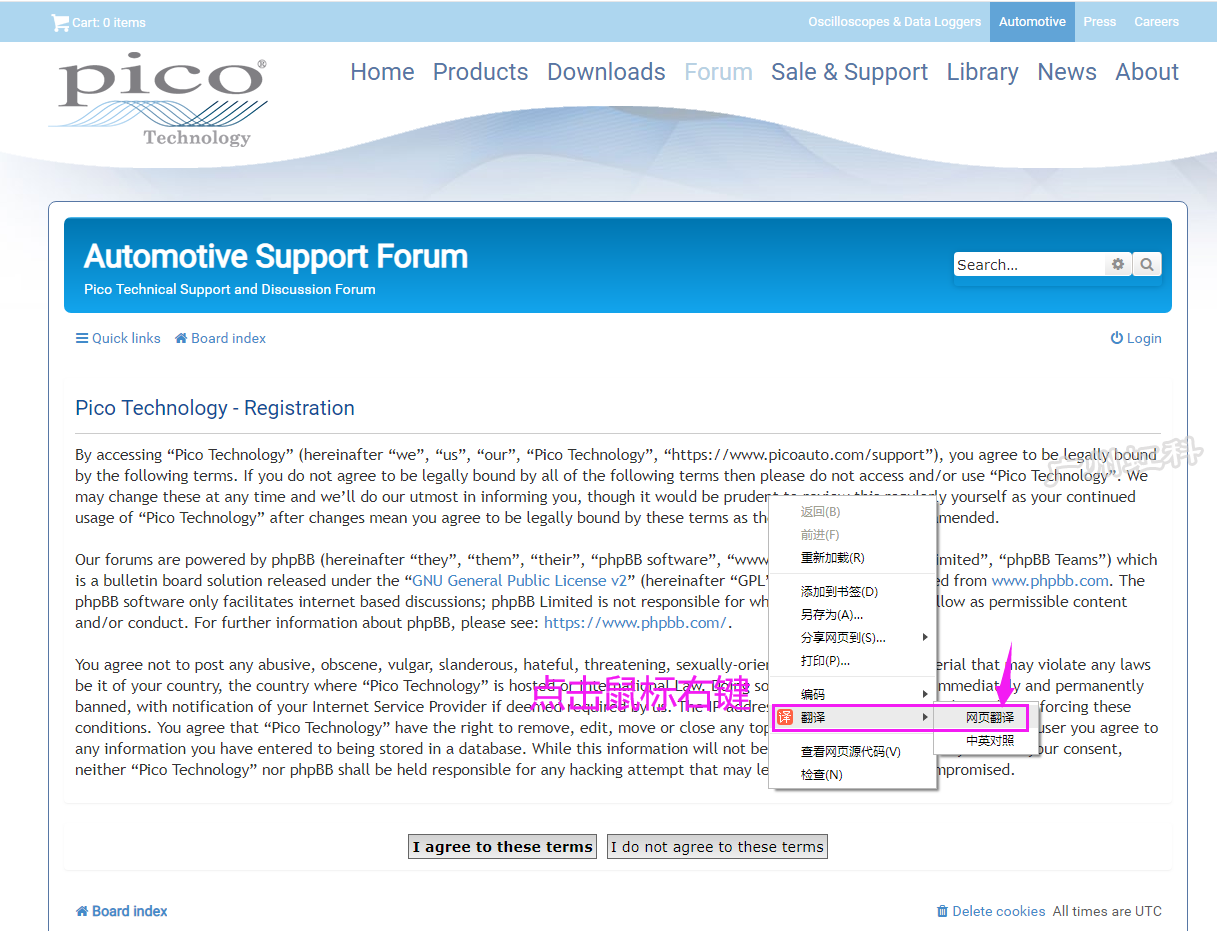Open the Downloads menu
The image size is (1217, 931).
(x=606, y=72)
